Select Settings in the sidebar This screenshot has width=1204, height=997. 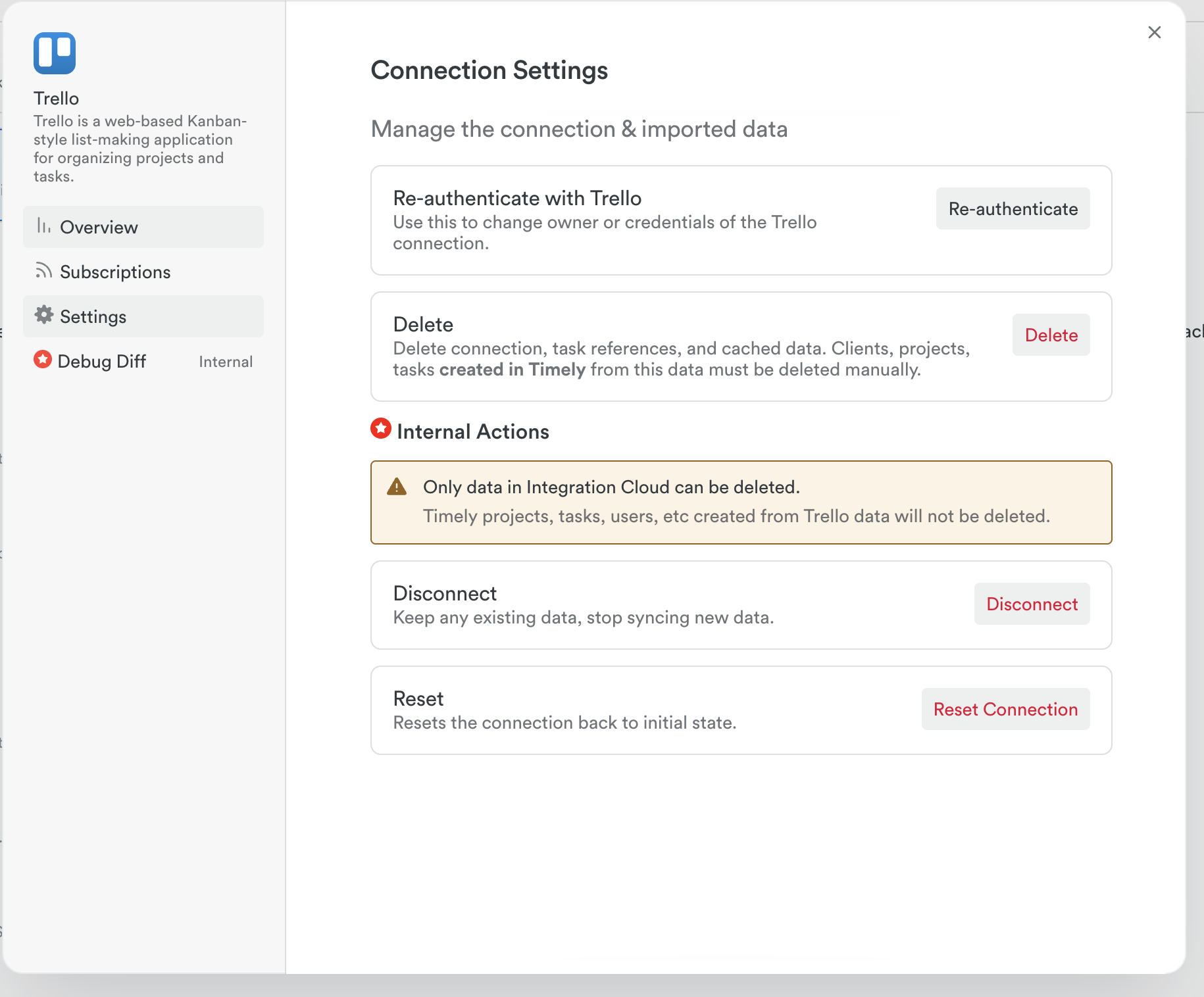click(x=93, y=316)
